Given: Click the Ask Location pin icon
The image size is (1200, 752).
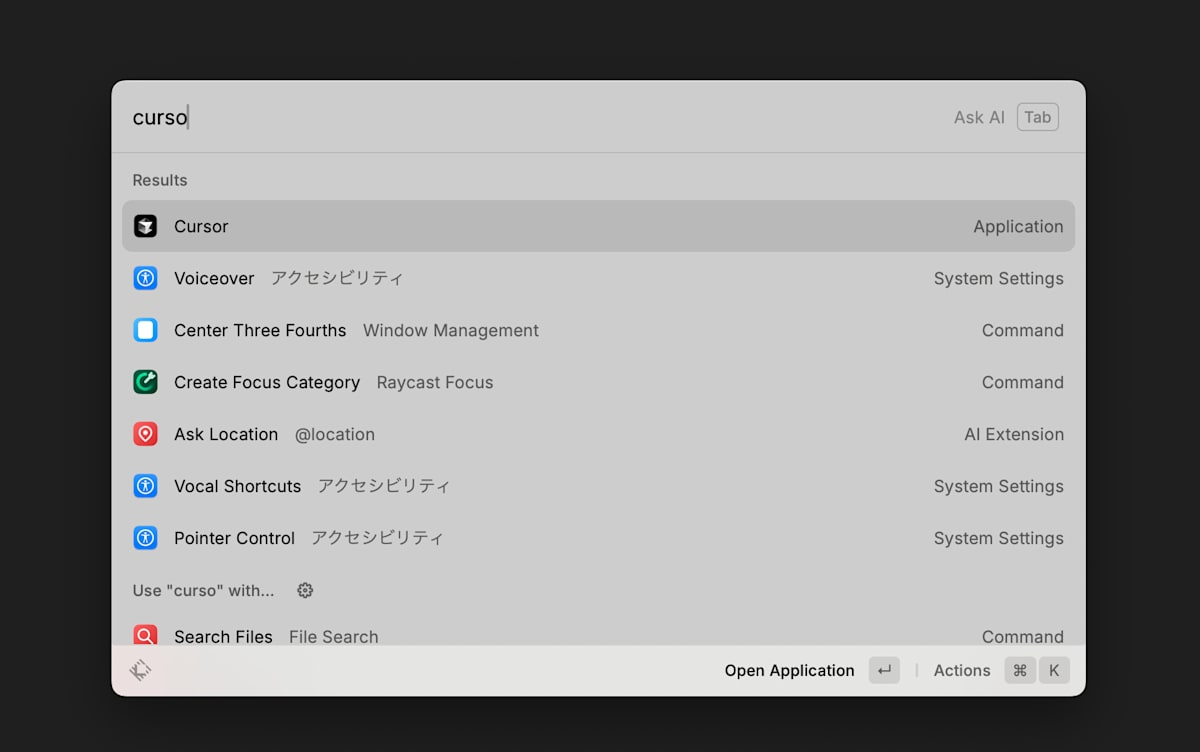Looking at the screenshot, I should pyautogui.click(x=146, y=434).
